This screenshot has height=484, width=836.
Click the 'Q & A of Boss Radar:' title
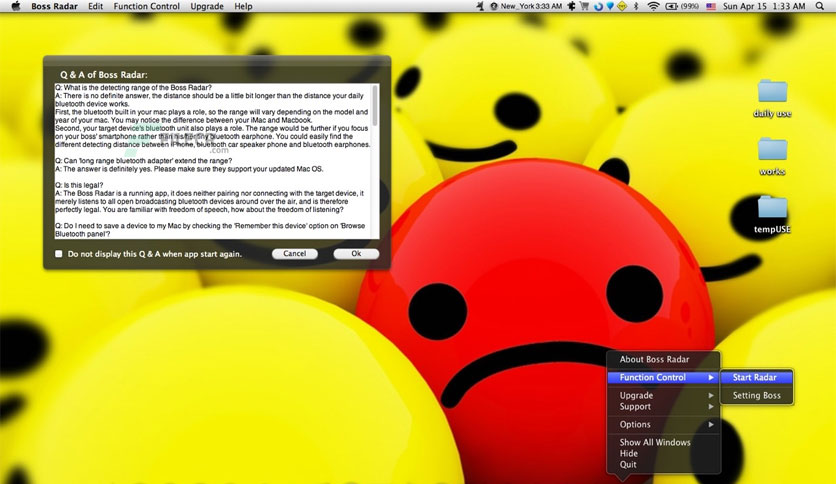coord(103,75)
